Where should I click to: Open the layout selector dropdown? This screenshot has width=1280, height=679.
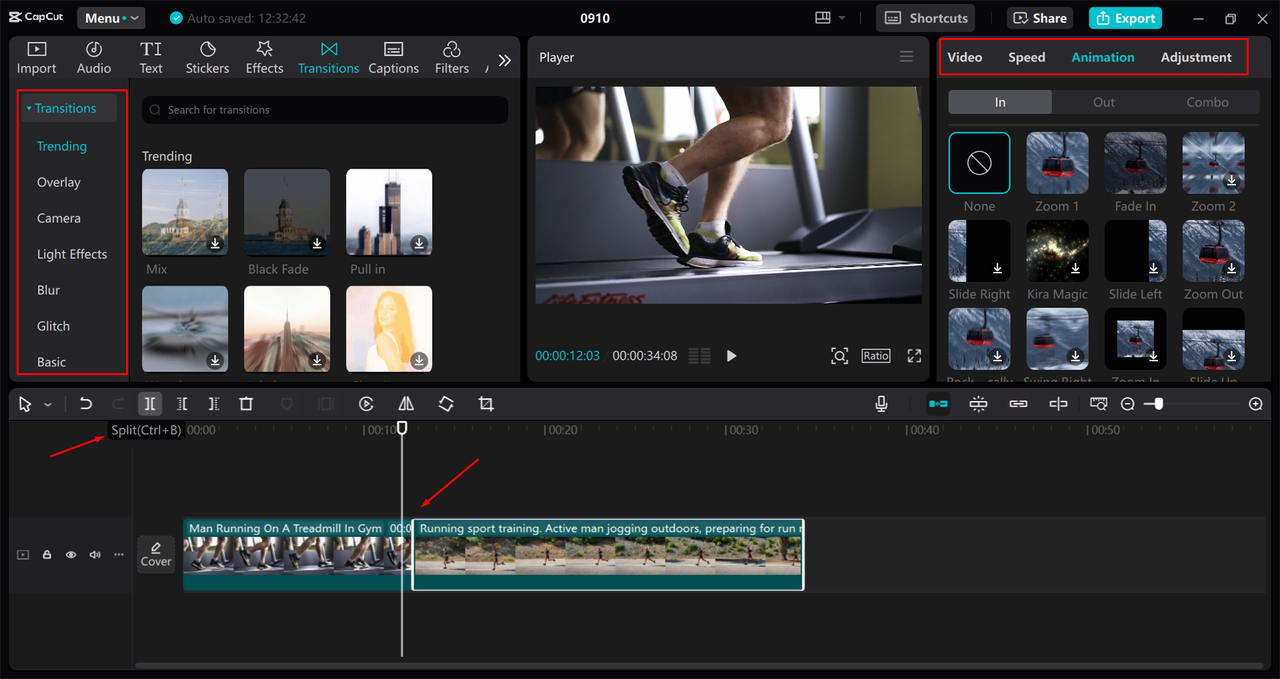tap(830, 18)
